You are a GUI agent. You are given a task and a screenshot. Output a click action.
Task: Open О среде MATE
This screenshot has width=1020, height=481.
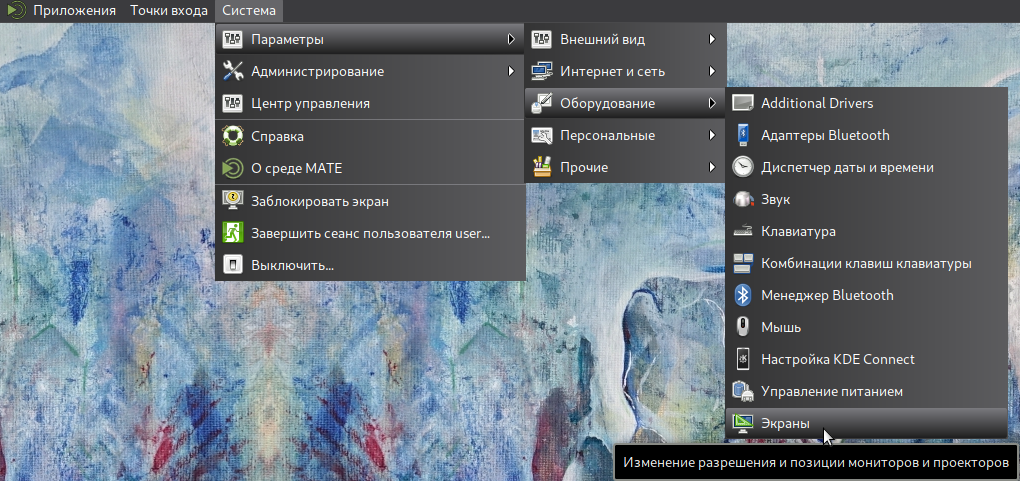369,169
